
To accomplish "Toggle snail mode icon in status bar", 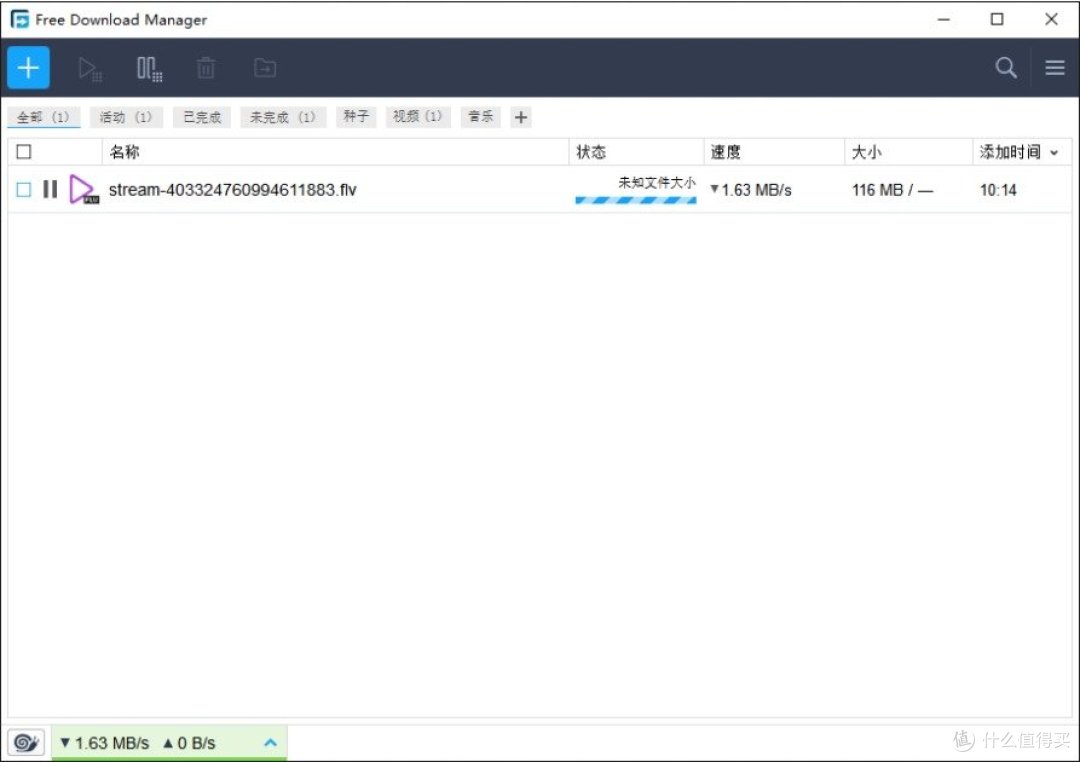I will tap(26, 743).
